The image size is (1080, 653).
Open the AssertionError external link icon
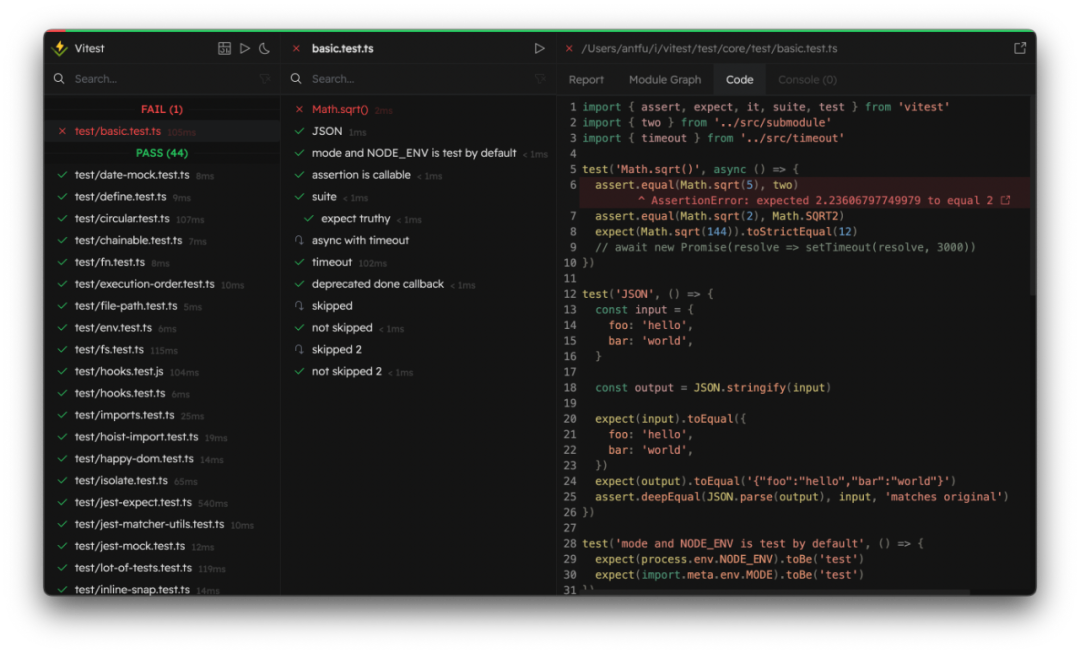pos(1006,200)
